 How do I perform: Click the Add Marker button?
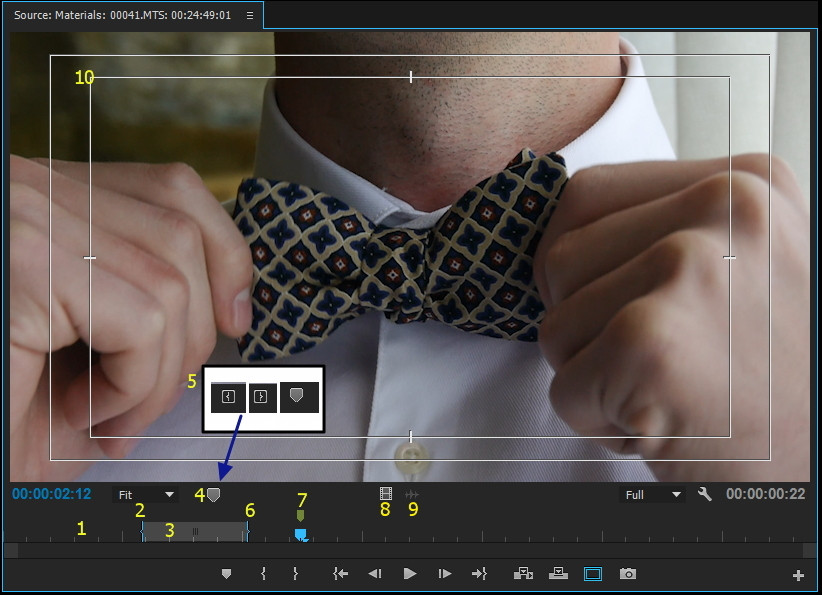[226, 574]
